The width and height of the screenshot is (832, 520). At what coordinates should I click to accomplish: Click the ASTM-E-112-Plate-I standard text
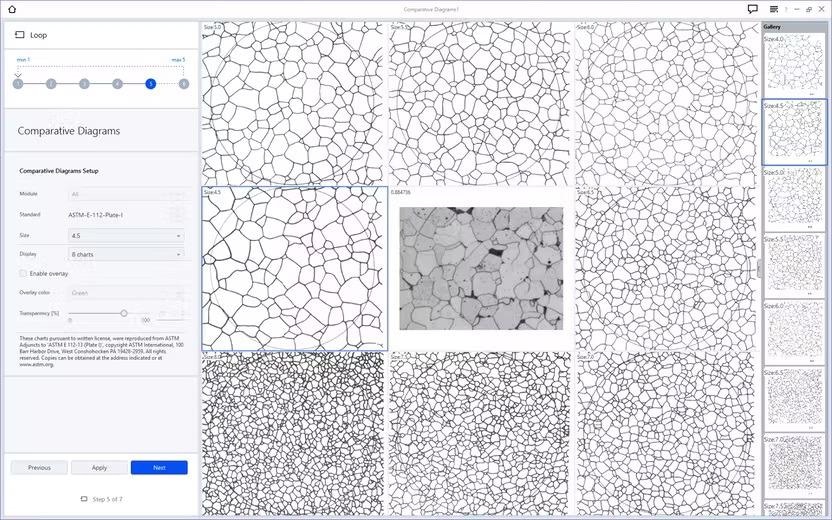tap(96, 215)
